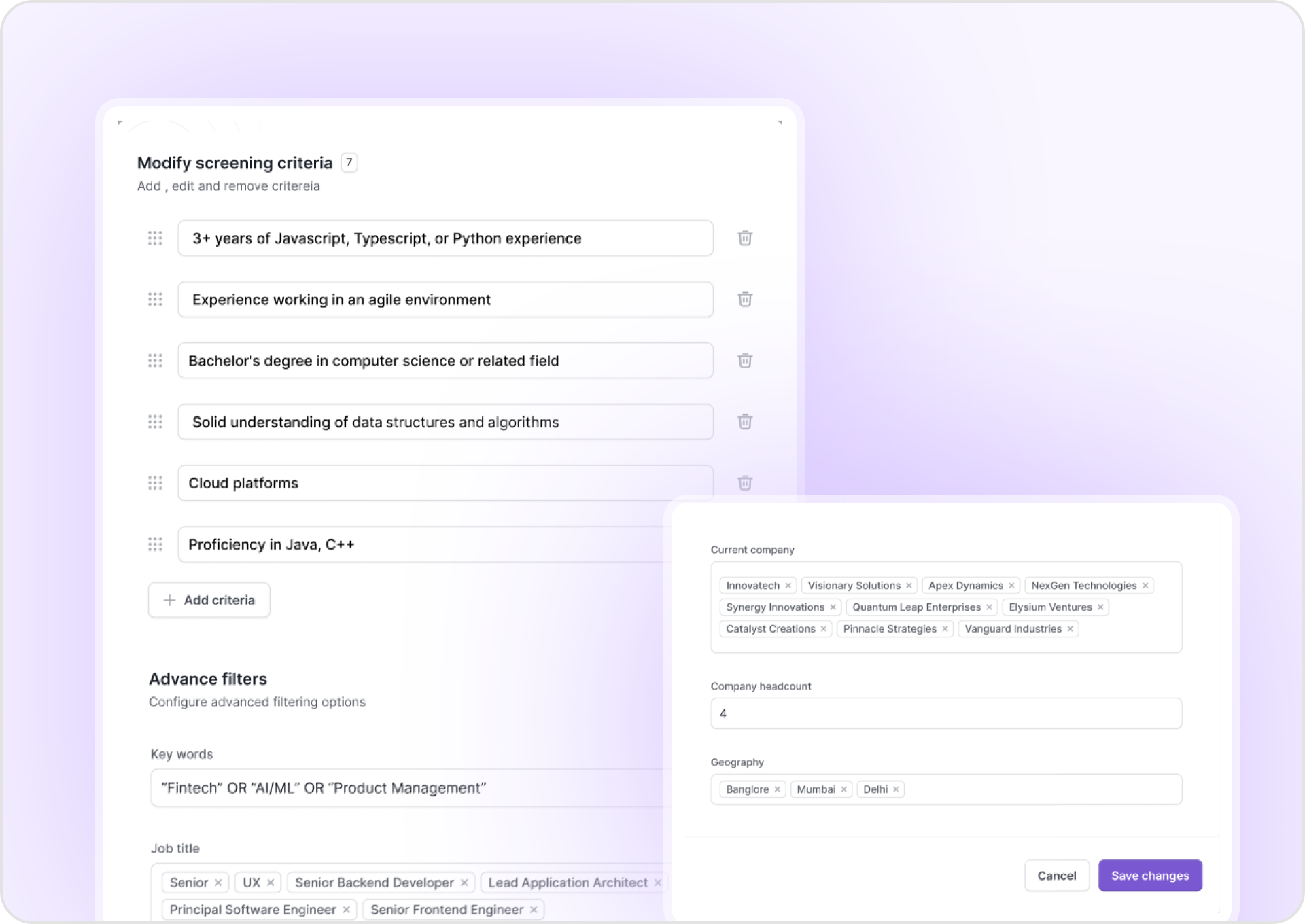1305x924 pixels.
Task: Cancel the filter changes
Action: (x=1057, y=876)
